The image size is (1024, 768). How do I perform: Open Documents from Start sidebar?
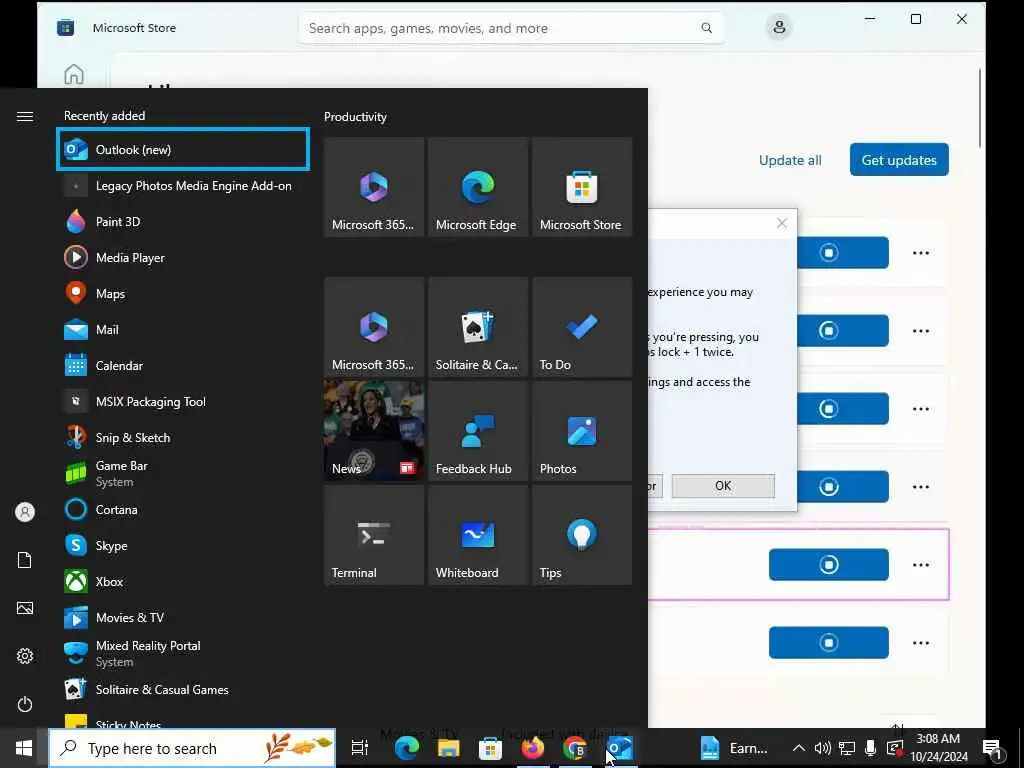tap(25, 560)
